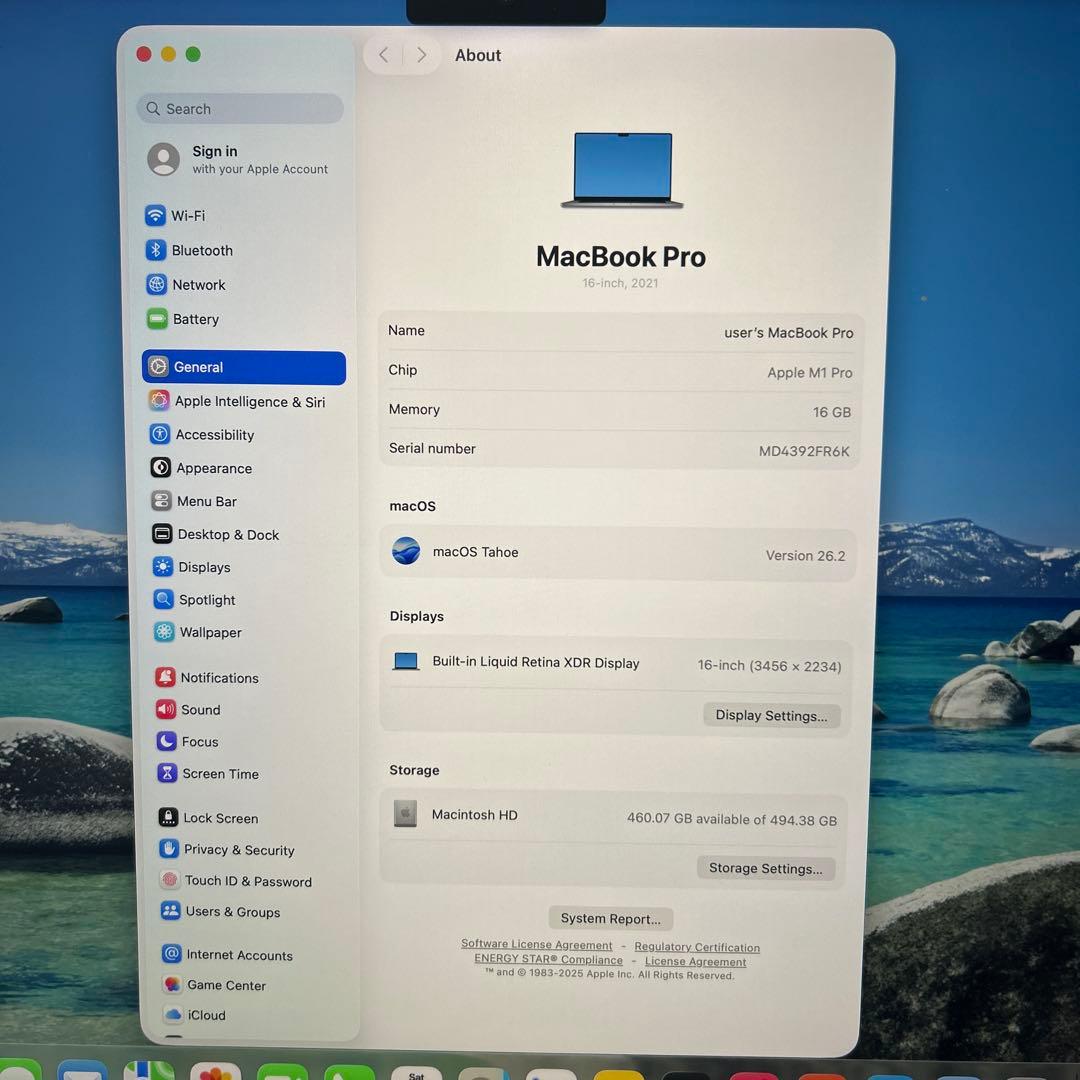Open Privacy & Security hand icon

pos(169,849)
